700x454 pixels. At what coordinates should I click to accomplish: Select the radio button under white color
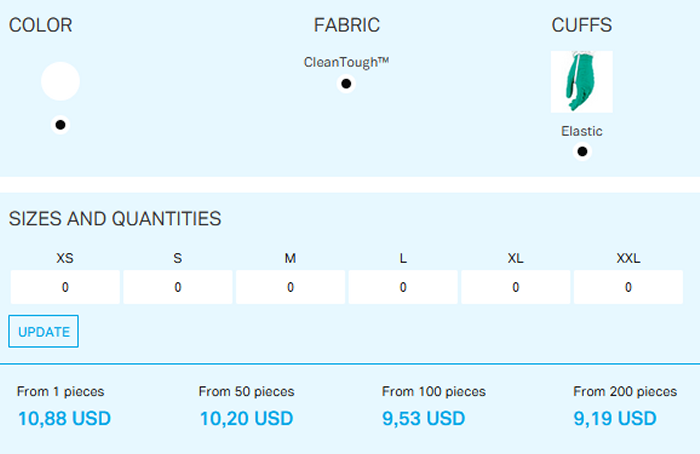click(x=60, y=125)
